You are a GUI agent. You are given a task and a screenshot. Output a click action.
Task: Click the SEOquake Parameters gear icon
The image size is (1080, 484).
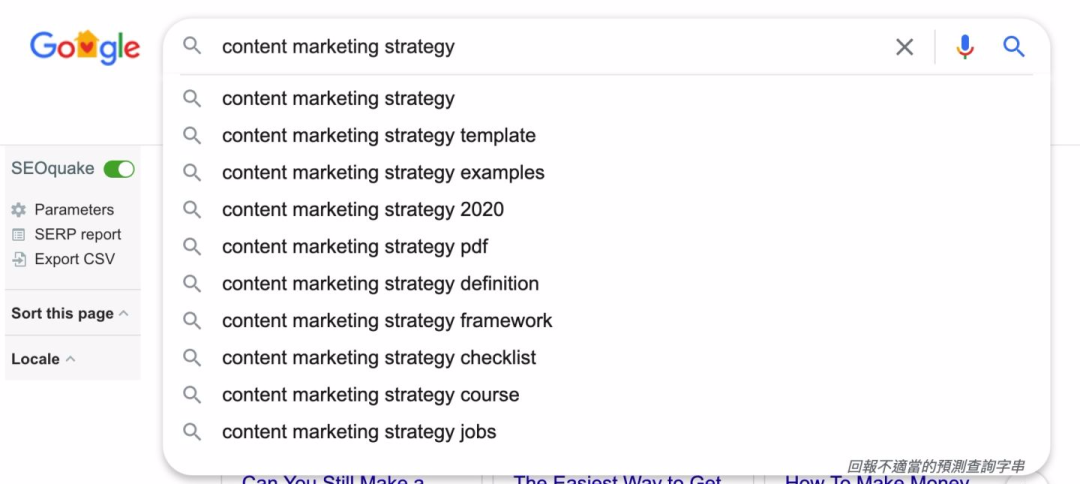[x=18, y=210]
